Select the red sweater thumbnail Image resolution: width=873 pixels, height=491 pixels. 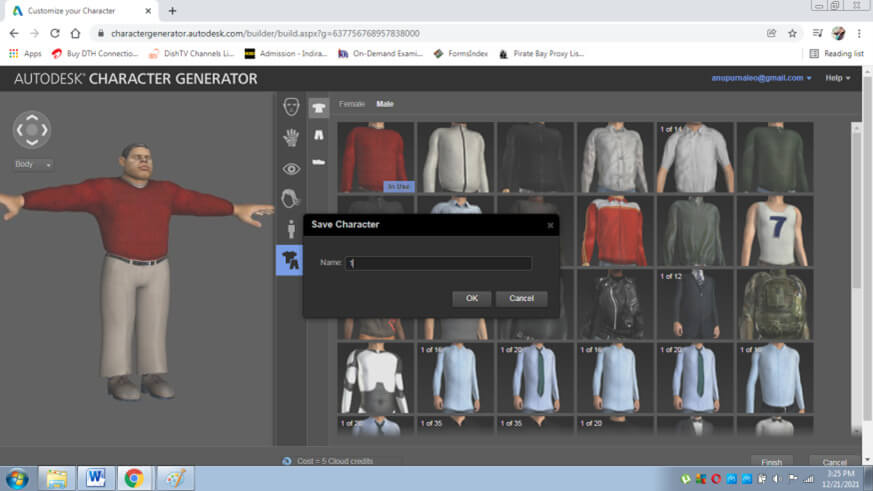point(376,158)
